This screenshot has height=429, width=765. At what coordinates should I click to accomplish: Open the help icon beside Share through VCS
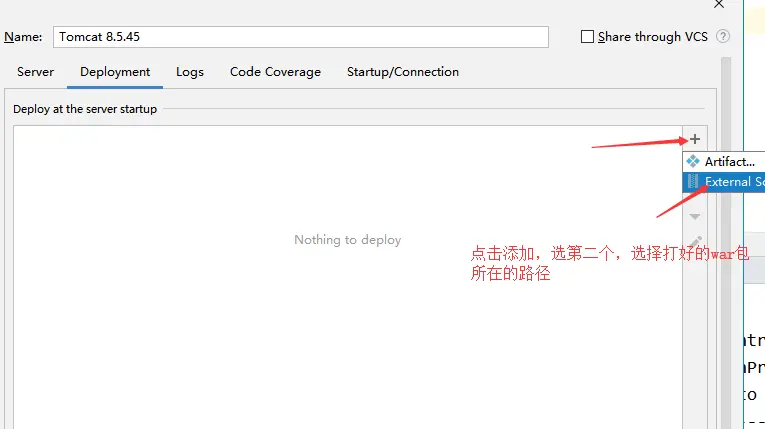pos(723,36)
